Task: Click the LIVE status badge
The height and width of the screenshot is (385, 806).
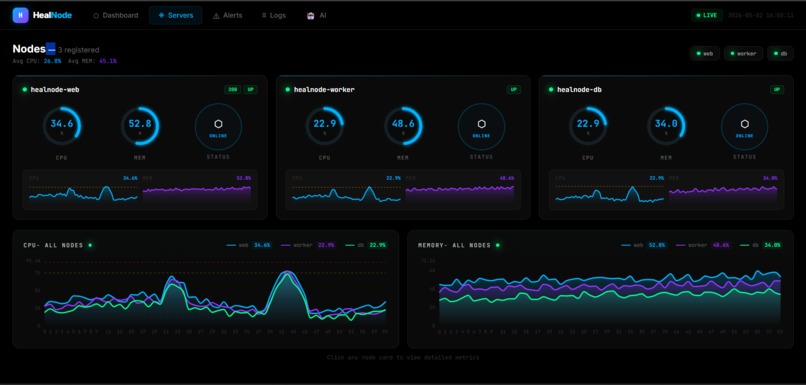Action: 707,15
